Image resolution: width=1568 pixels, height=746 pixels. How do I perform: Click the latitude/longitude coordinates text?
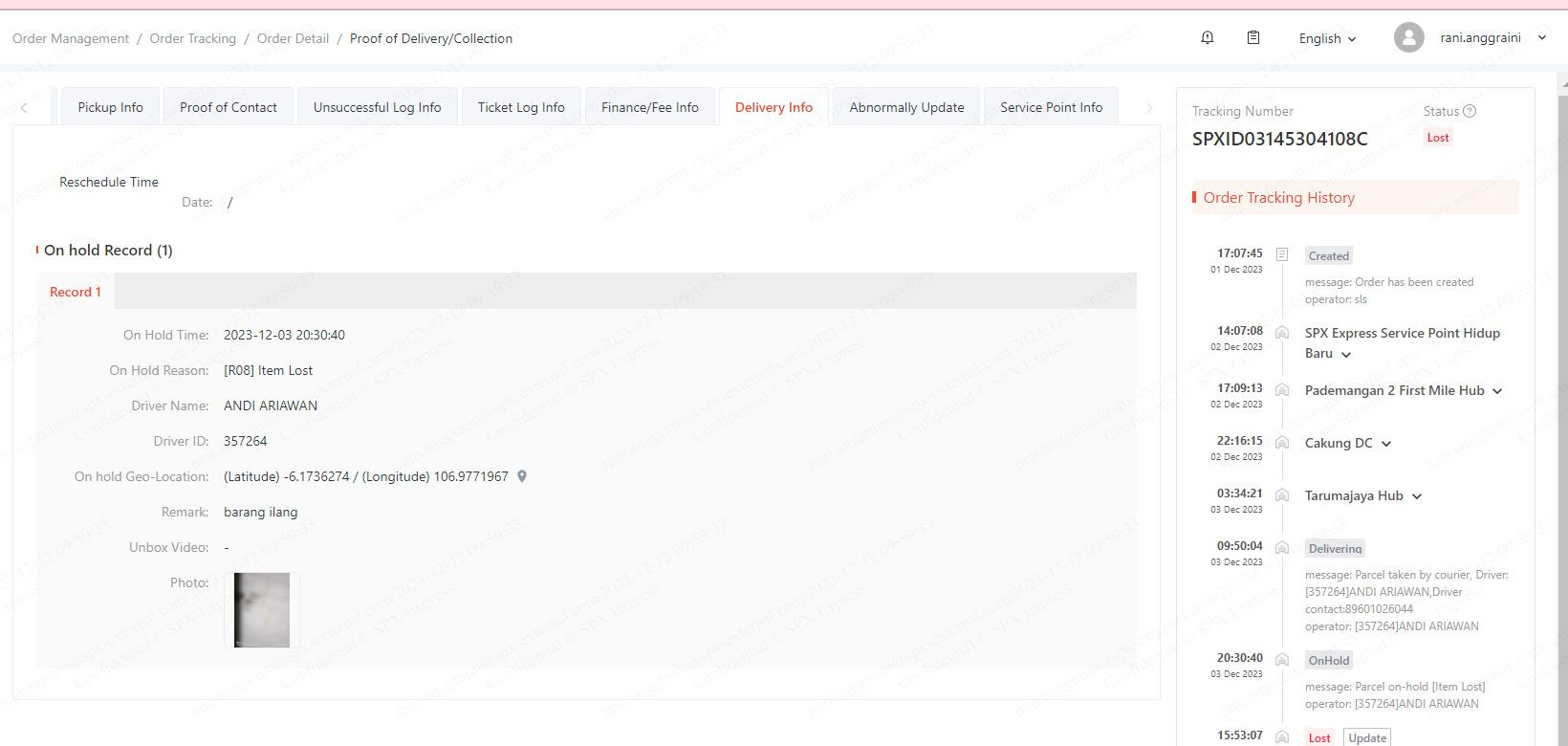click(366, 476)
